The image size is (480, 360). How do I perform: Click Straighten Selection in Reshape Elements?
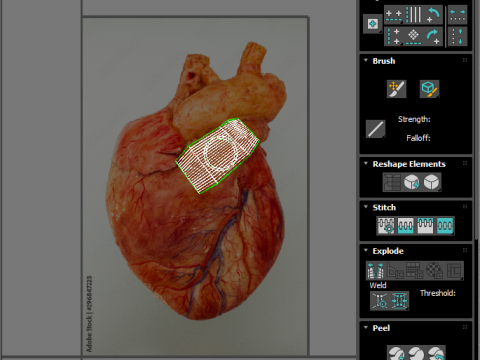393,182
